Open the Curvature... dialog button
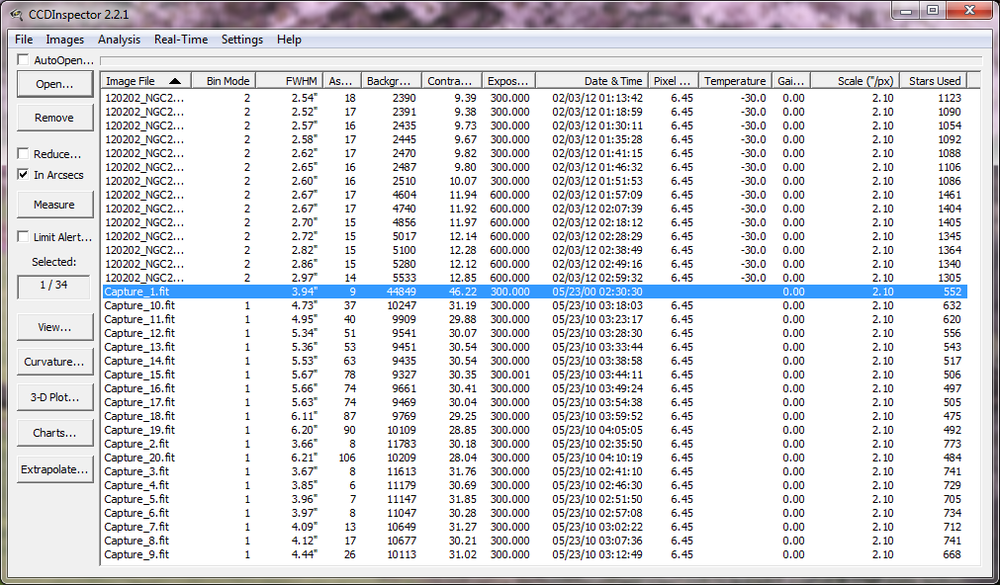1000x585 pixels. [55, 362]
